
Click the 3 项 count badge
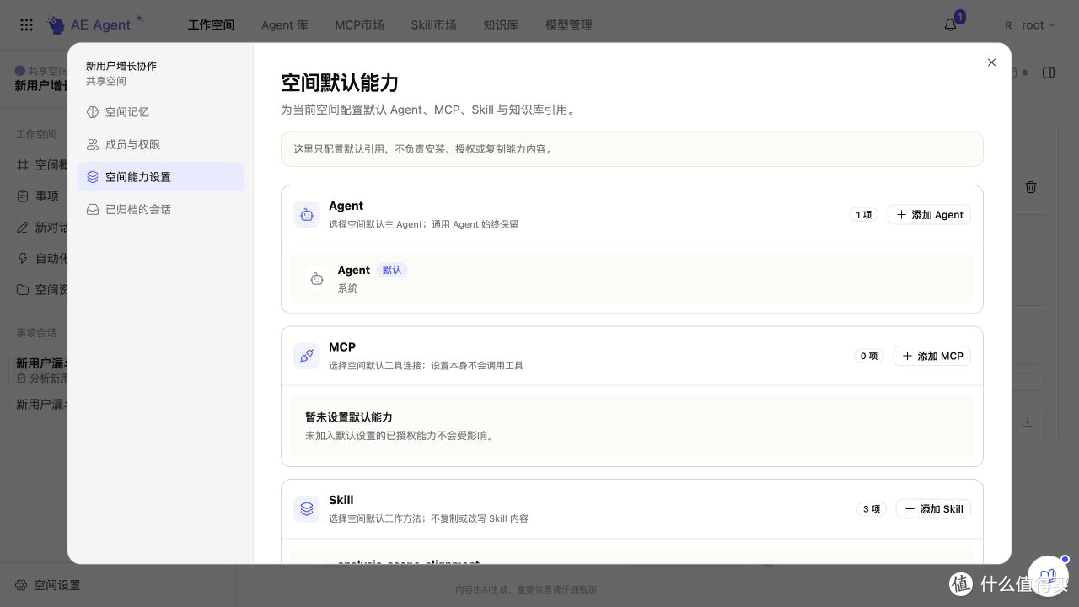coord(871,509)
